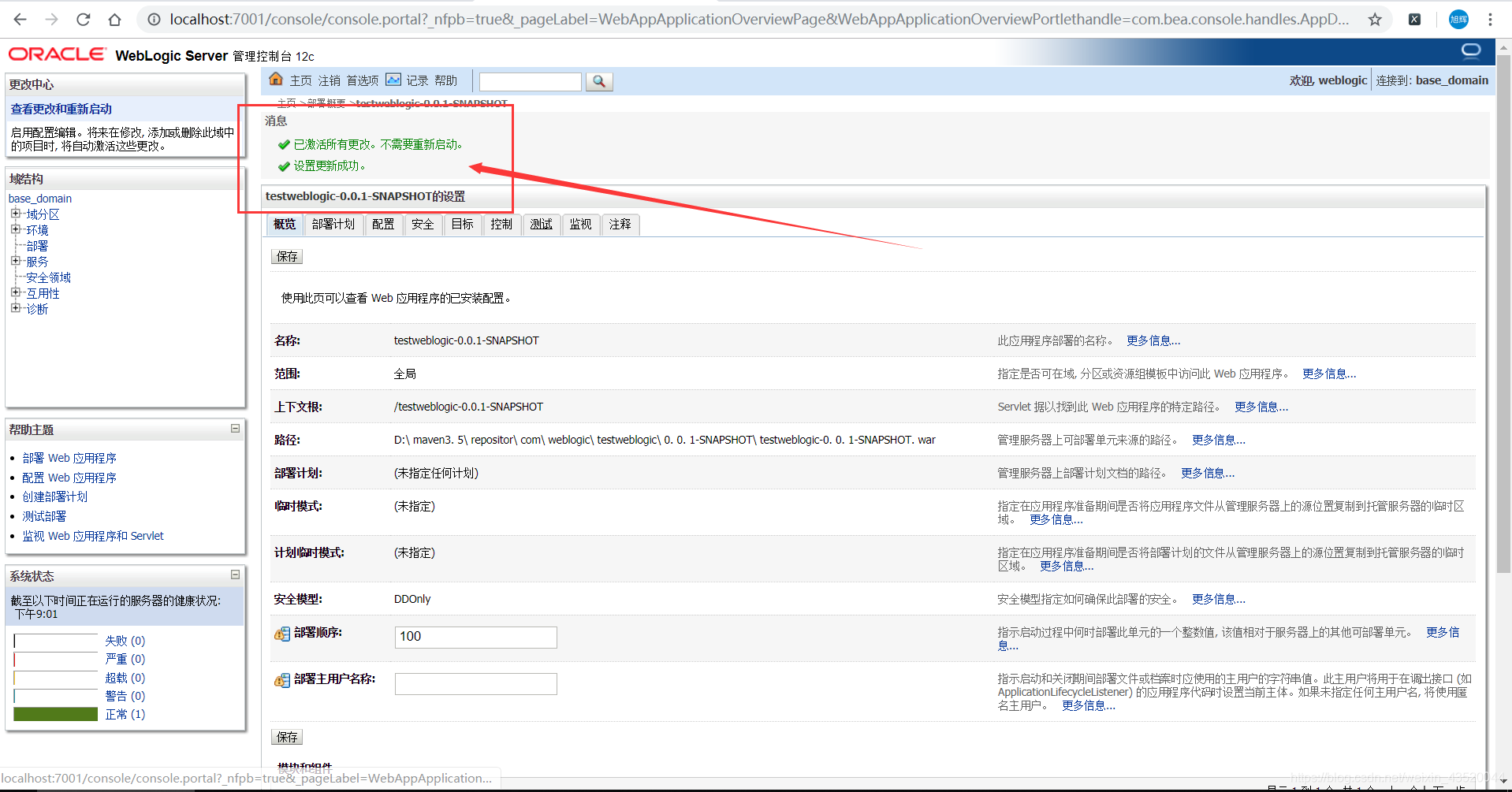Screen dimensions: 1512x792
Task: Click the browser address bar URL
Action: point(759,19)
